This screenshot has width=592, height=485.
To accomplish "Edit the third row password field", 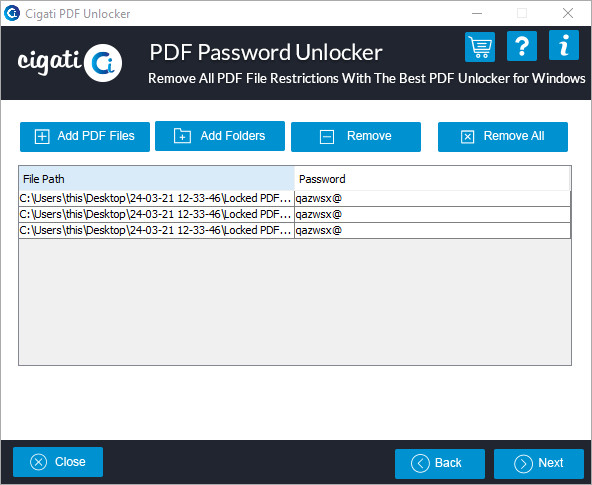I will [432, 231].
